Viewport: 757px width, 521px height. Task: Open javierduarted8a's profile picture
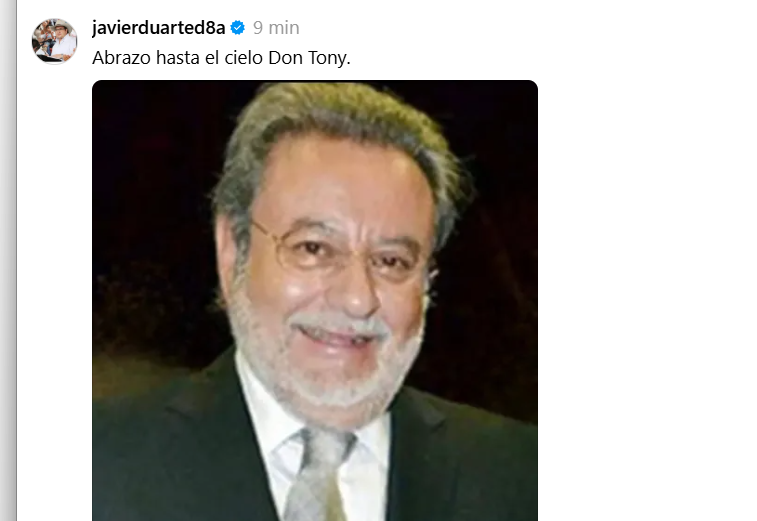55,42
